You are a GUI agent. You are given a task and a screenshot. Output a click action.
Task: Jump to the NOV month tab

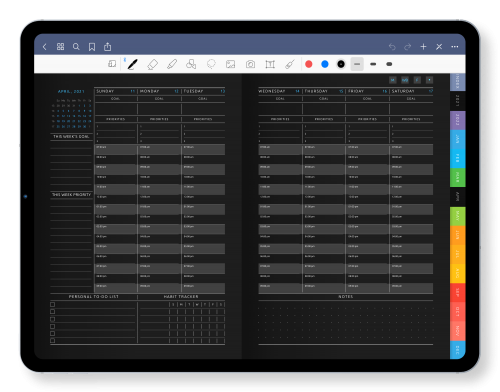458,331
